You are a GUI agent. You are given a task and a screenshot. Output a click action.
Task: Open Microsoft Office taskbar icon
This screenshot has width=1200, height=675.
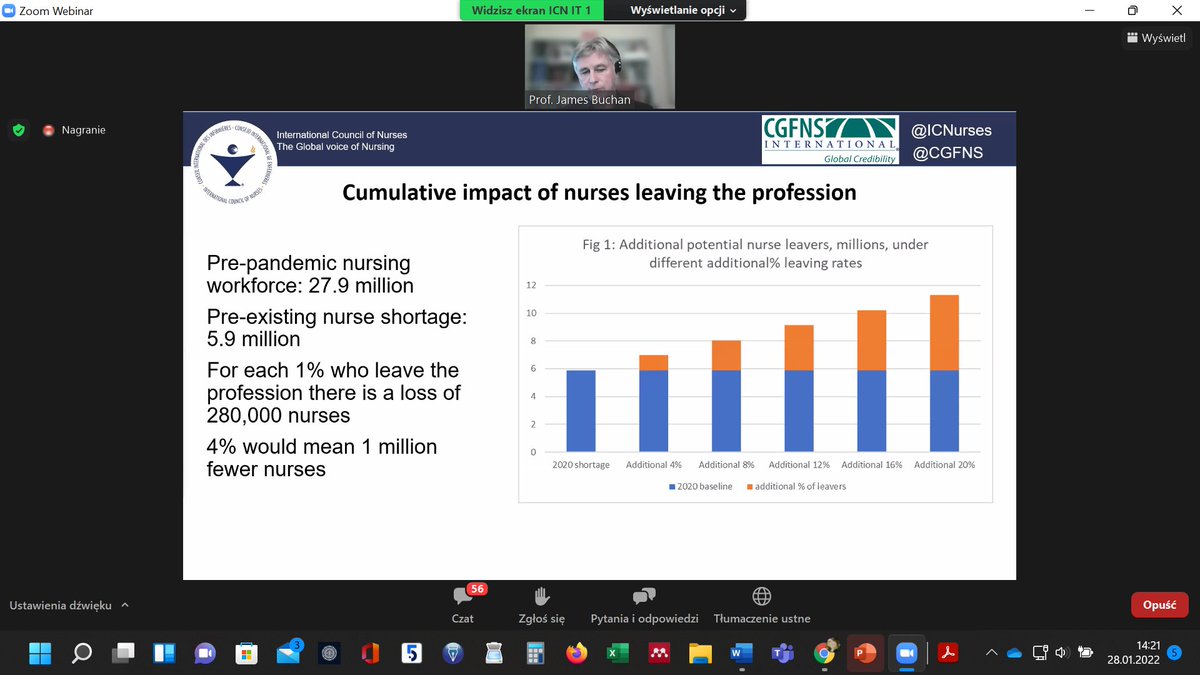[370, 653]
